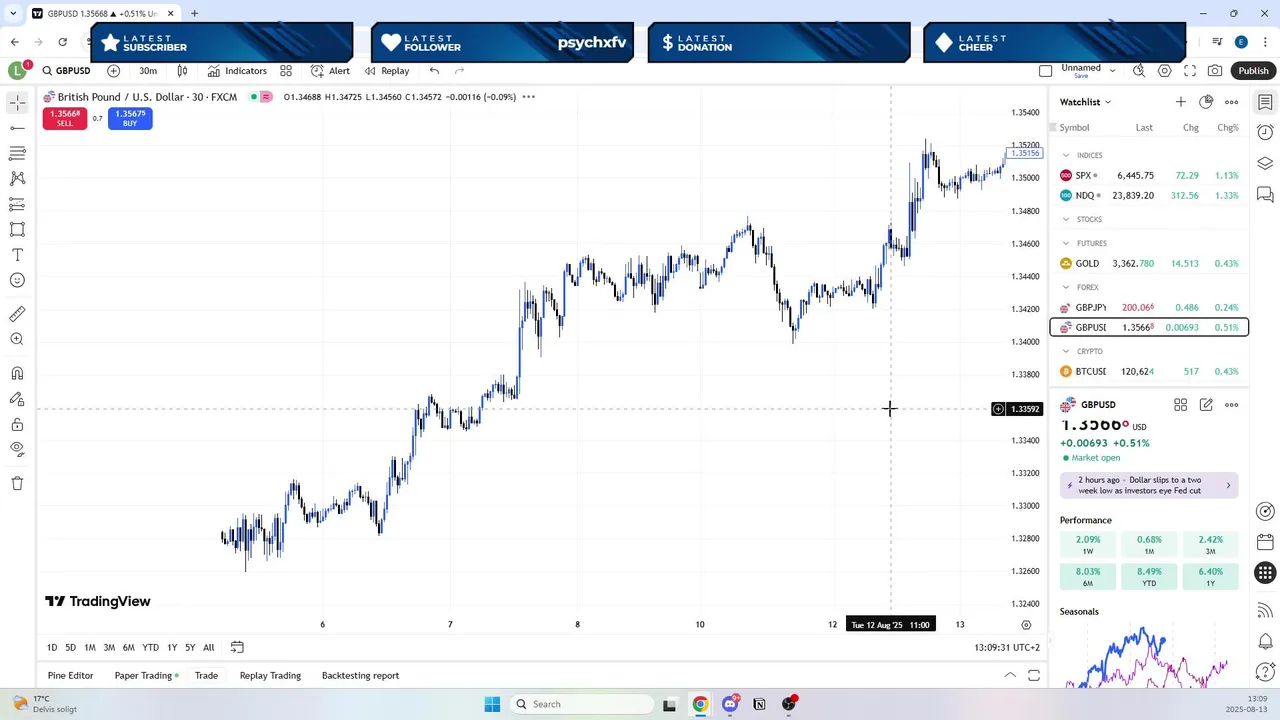Screen dimensions: 1280x720
Task: Create an Alert from the toolbar
Action: tap(330, 71)
